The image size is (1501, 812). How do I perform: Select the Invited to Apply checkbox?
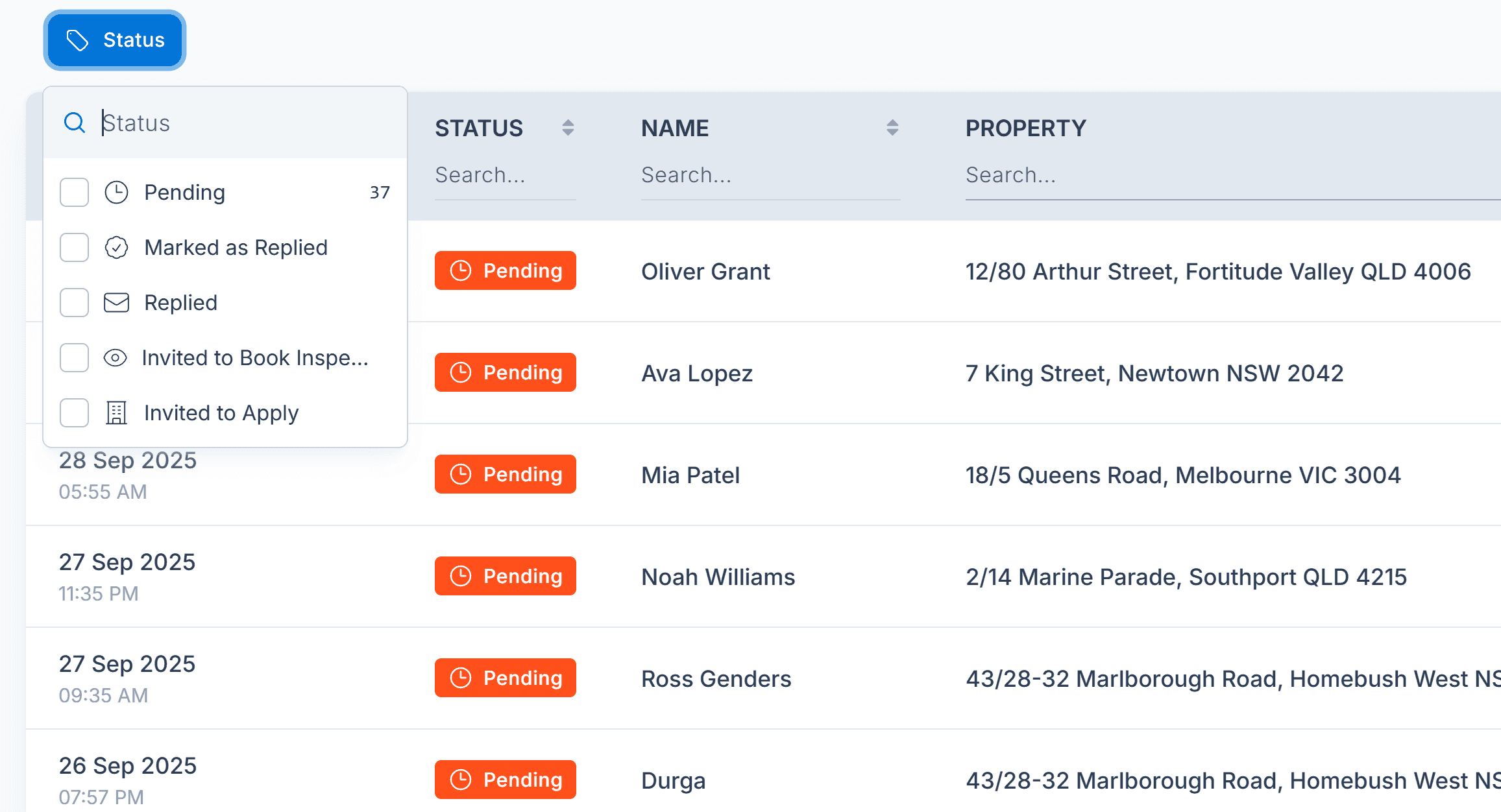74,413
